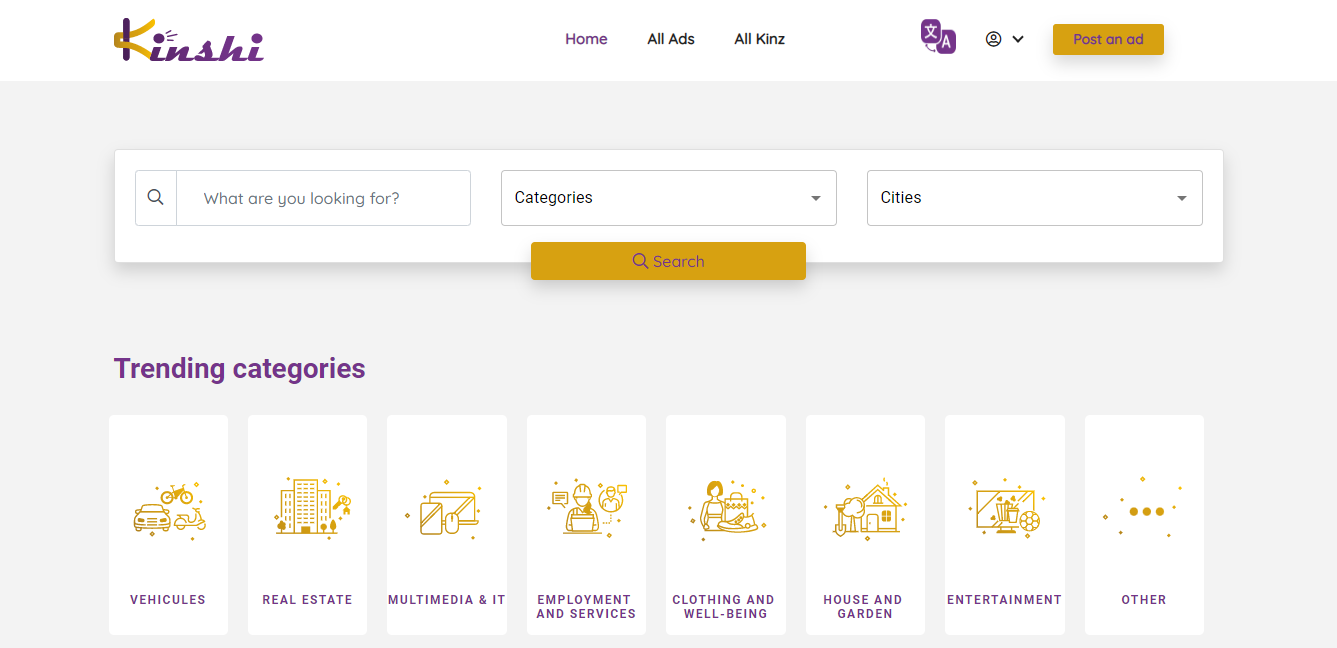Open Clothing and Well-being icon

(x=725, y=508)
